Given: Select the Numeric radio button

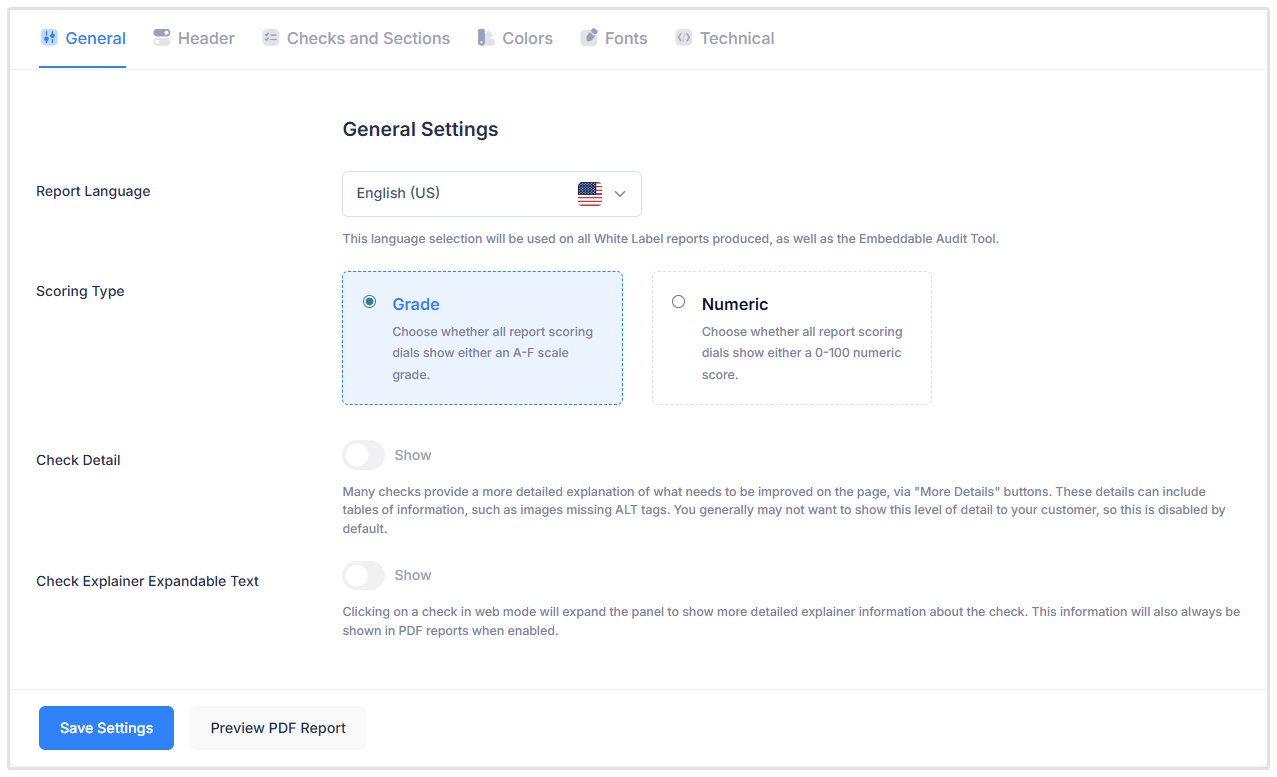Looking at the screenshot, I should click(679, 301).
